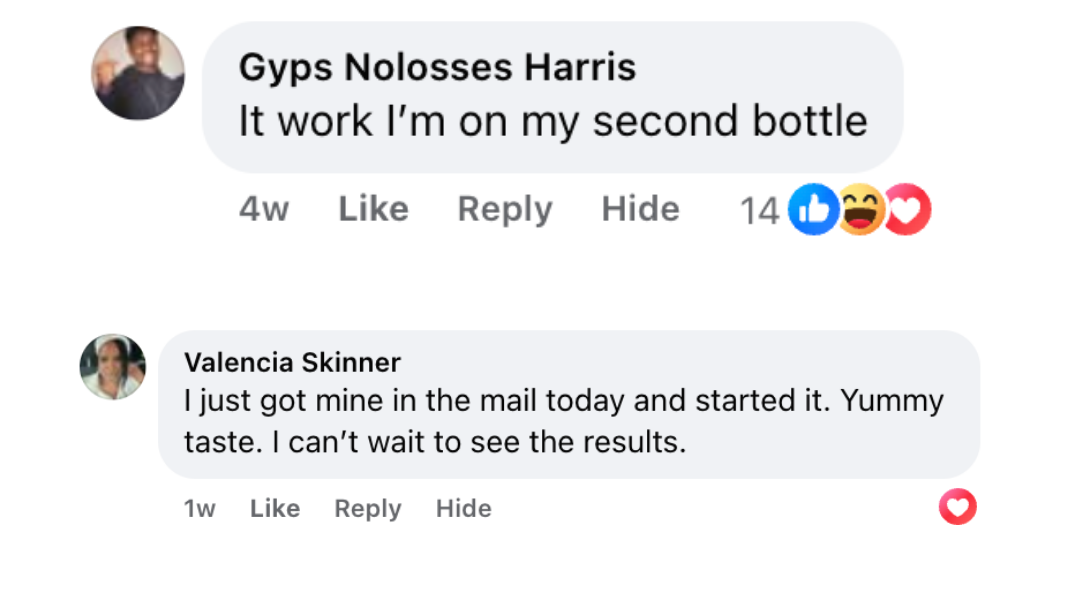Click the reaction count showing 14
This screenshot has height=600, width=1080.
click(762, 209)
